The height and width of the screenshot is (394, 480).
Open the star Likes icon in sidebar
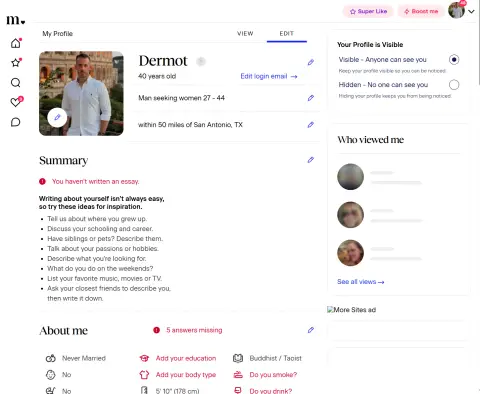(15, 62)
